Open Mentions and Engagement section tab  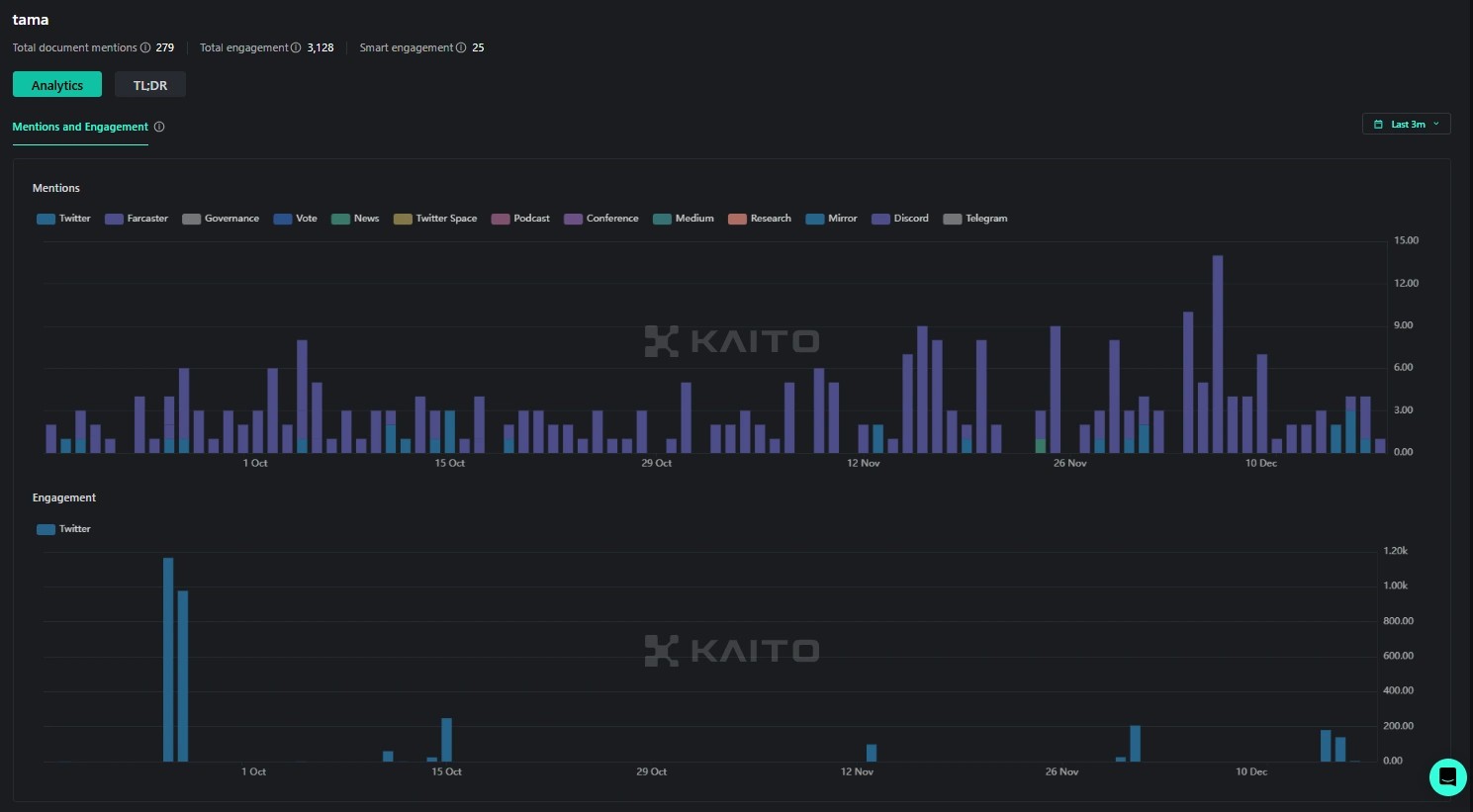80,127
